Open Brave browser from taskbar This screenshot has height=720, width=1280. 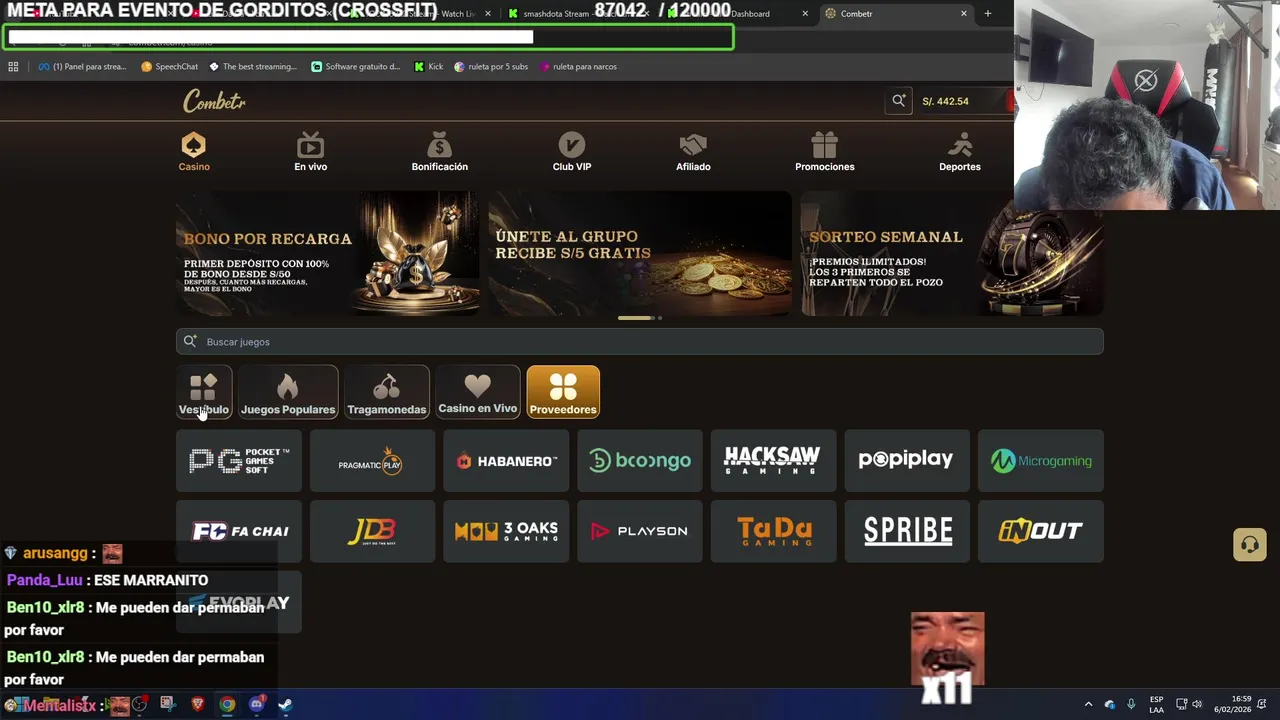pyautogui.click(x=198, y=704)
